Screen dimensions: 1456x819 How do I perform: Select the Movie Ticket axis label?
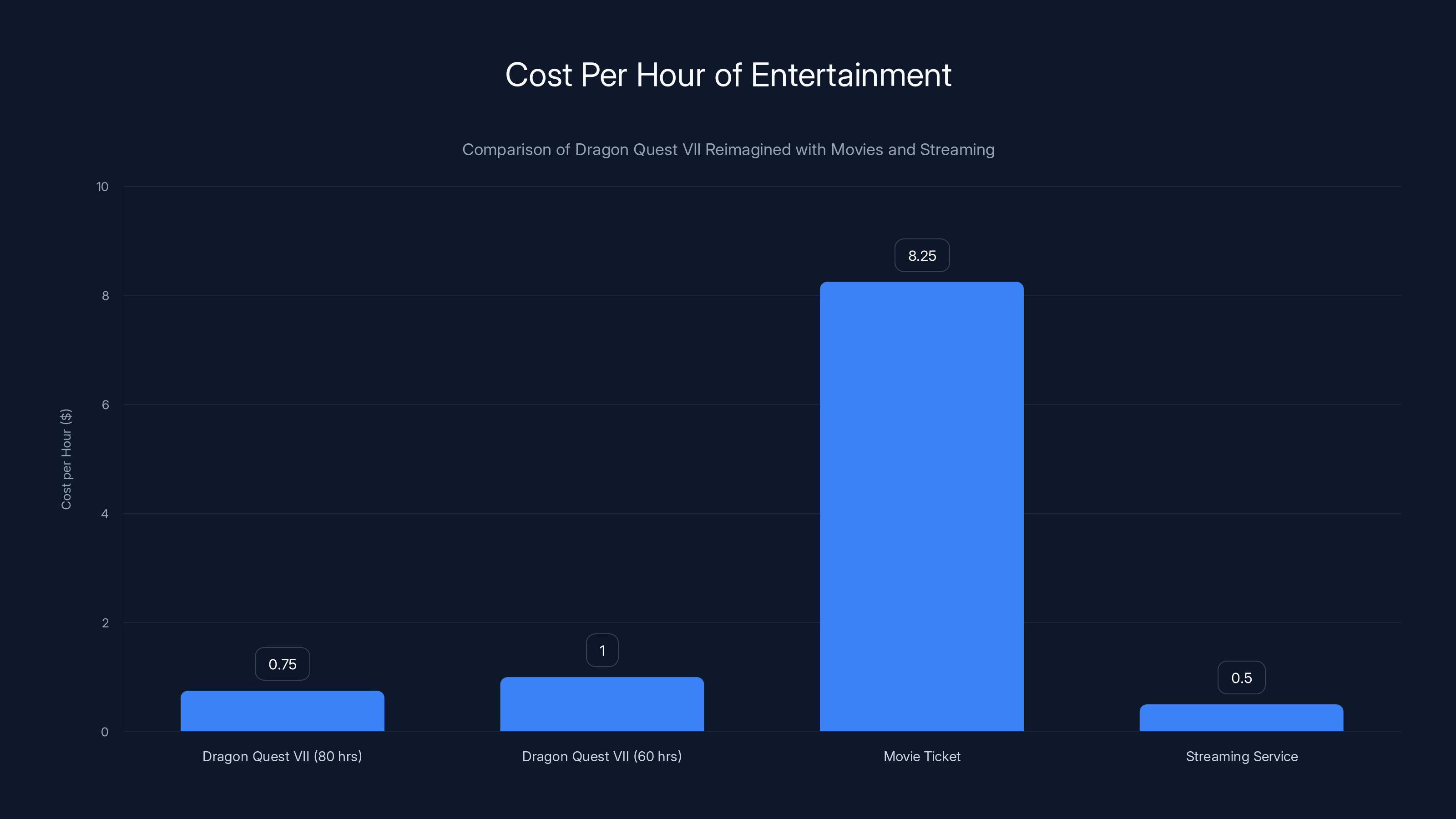[921, 756]
